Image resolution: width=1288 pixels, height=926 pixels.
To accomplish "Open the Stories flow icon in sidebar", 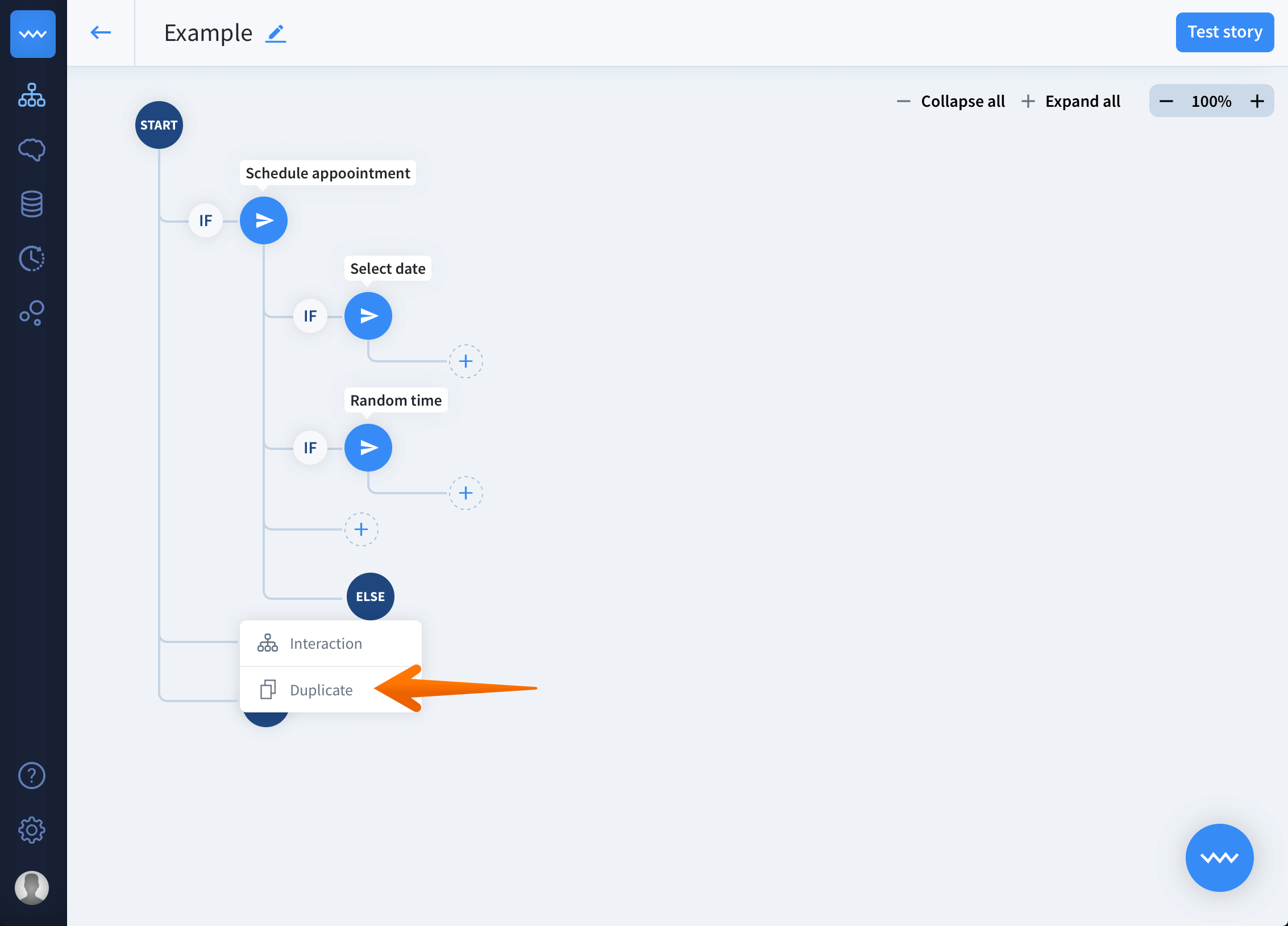I will tap(32, 95).
